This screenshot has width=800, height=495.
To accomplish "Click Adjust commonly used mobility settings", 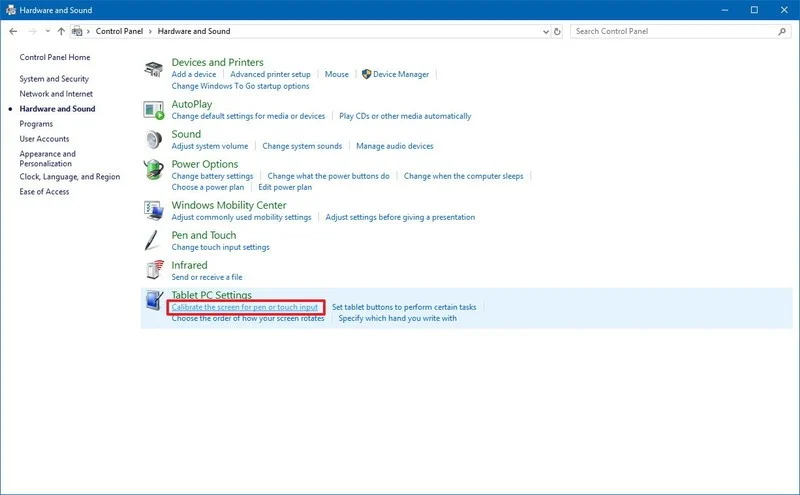I will coord(241,217).
